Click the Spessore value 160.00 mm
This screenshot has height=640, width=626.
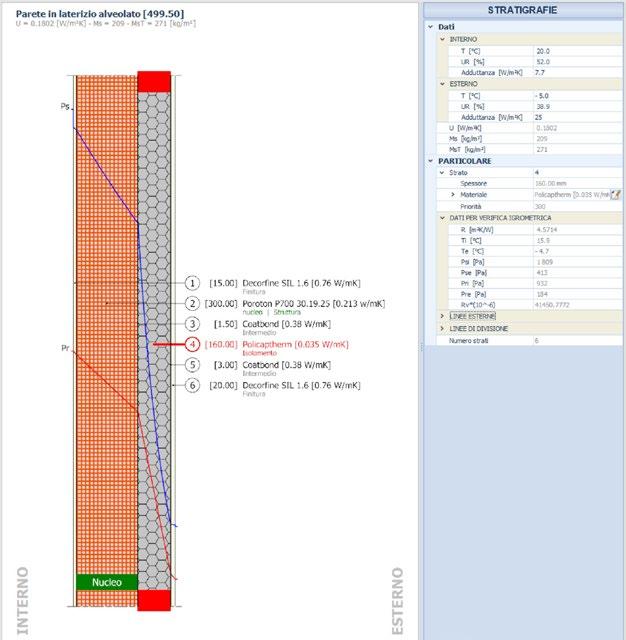click(578, 184)
